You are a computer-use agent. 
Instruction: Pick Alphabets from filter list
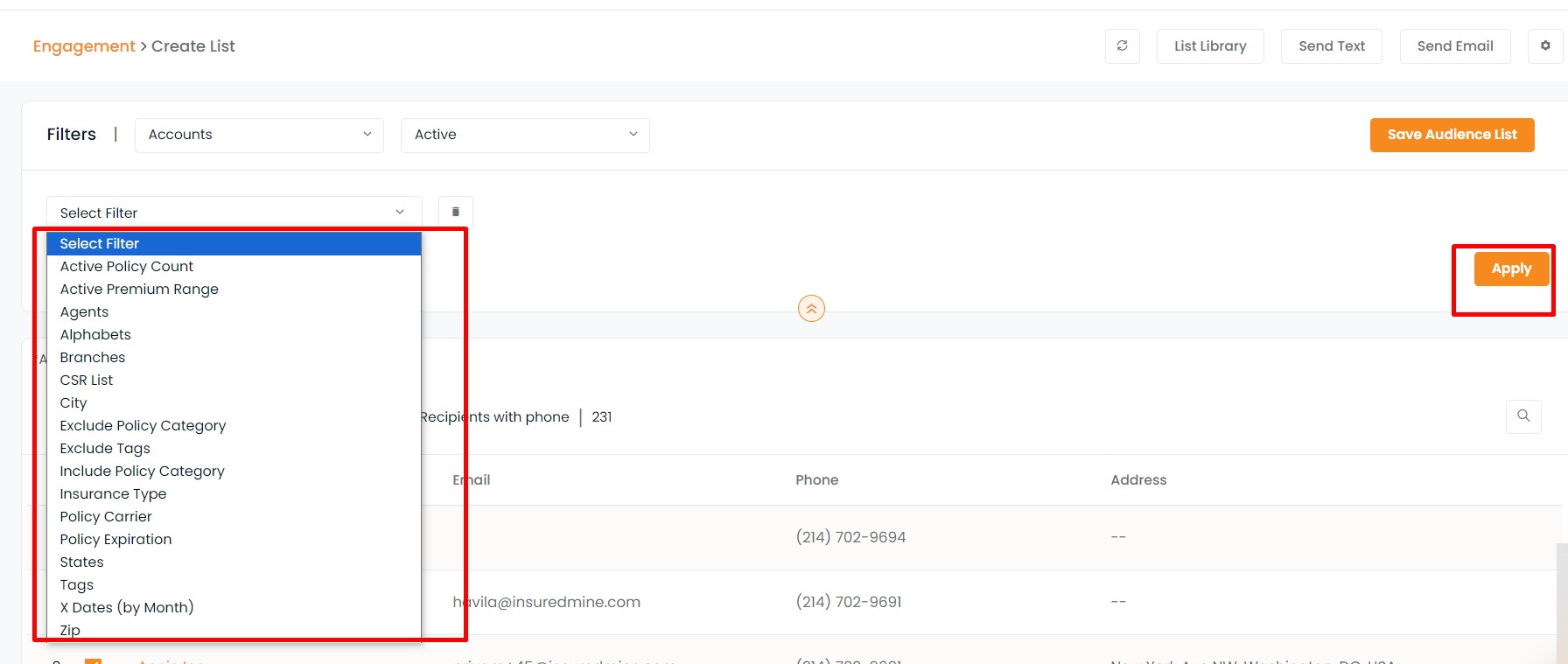pyautogui.click(x=234, y=335)
